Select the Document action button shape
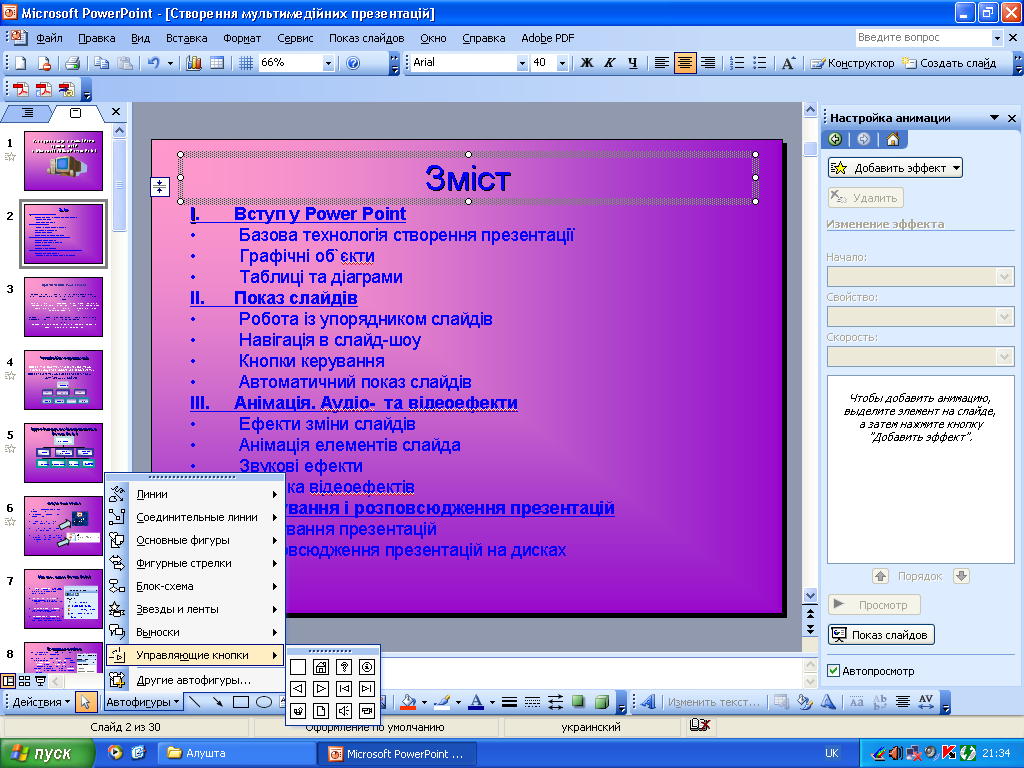This screenshot has height=768, width=1024. (321, 711)
